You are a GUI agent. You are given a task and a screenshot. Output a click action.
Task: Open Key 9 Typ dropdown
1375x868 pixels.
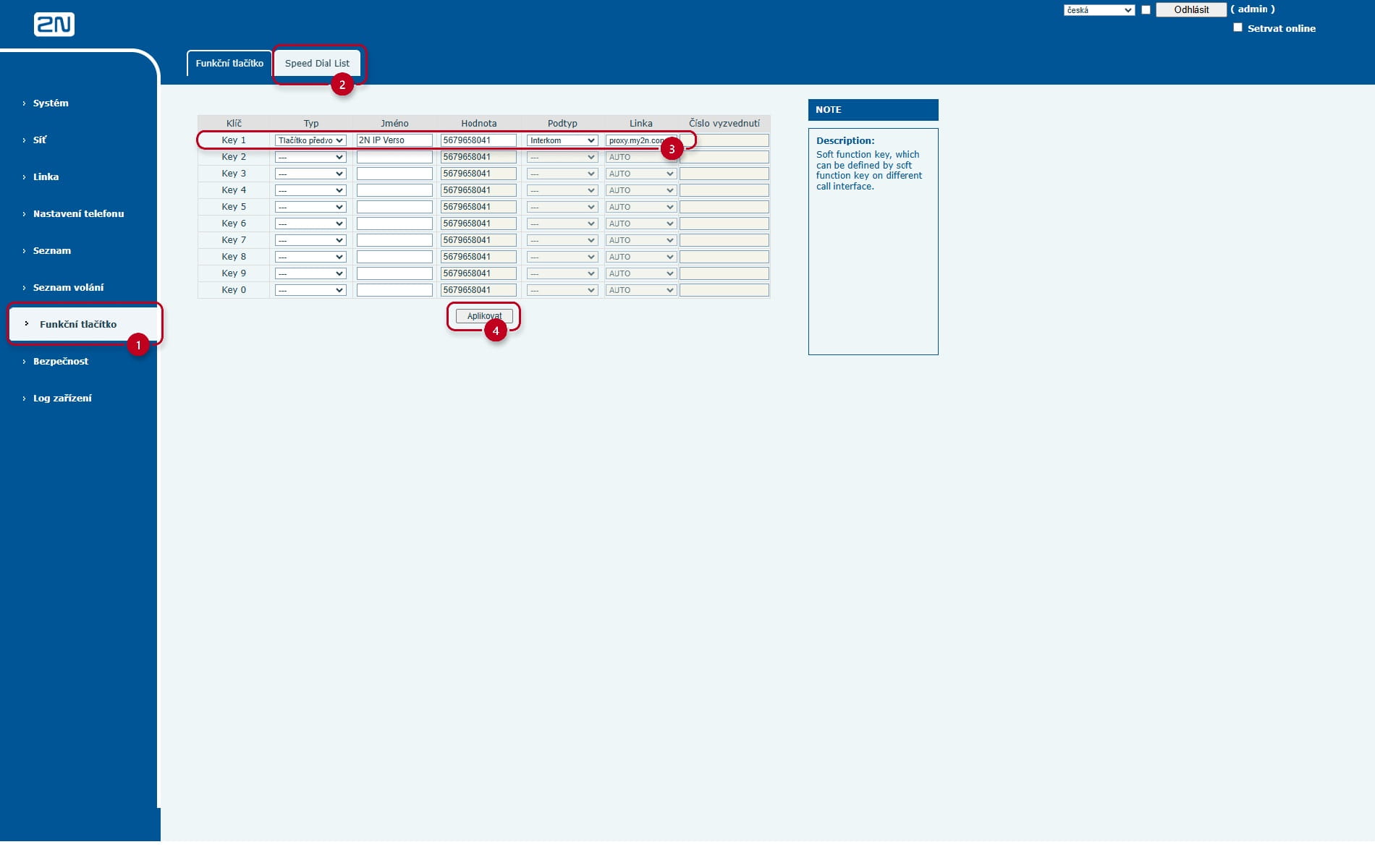click(310, 273)
